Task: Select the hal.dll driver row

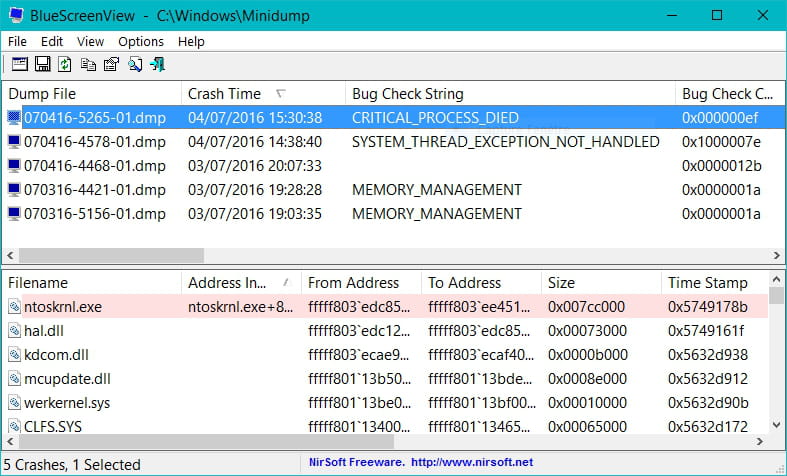Action: [44, 331]
